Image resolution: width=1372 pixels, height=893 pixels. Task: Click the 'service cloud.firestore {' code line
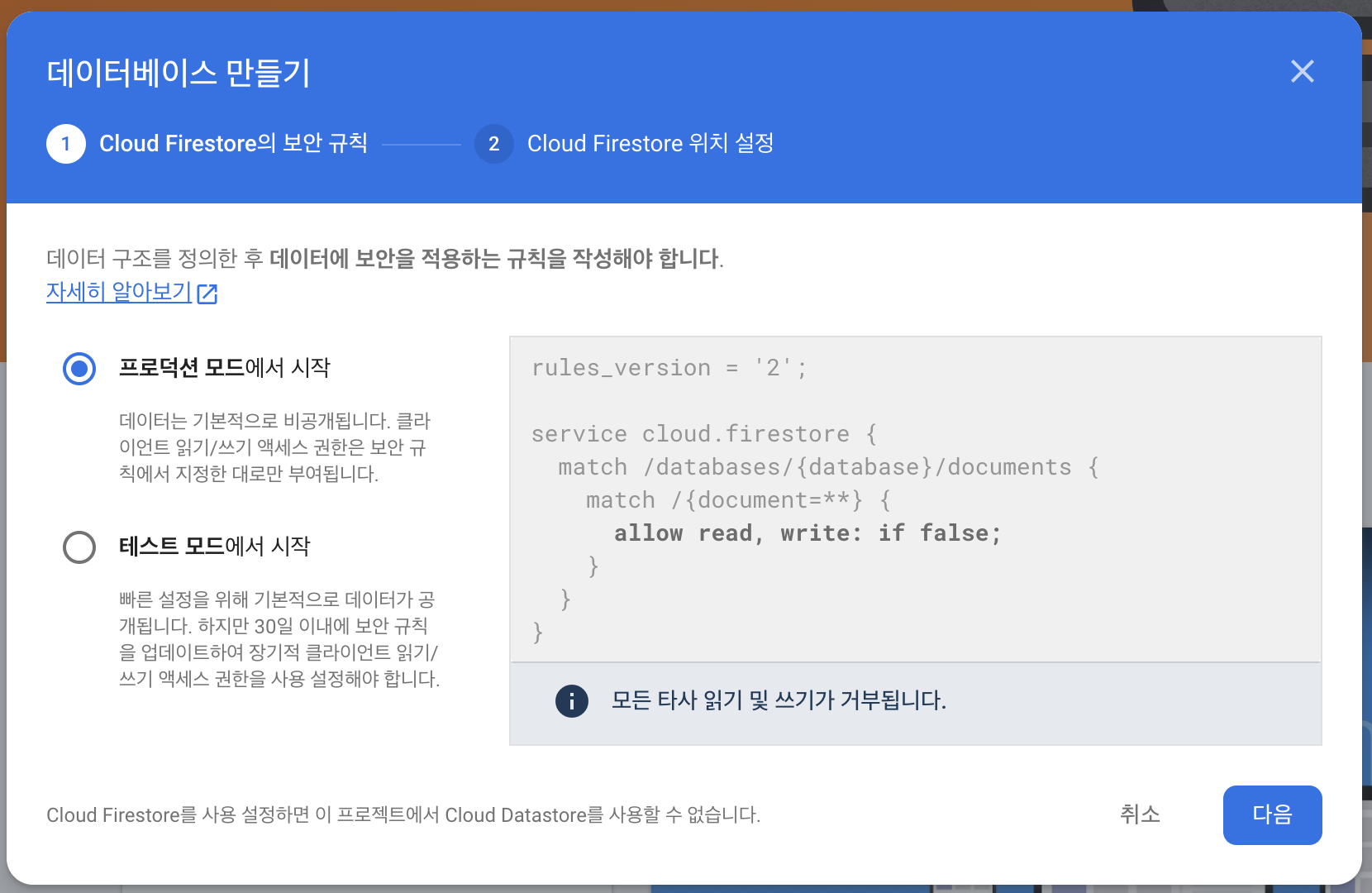704,434
